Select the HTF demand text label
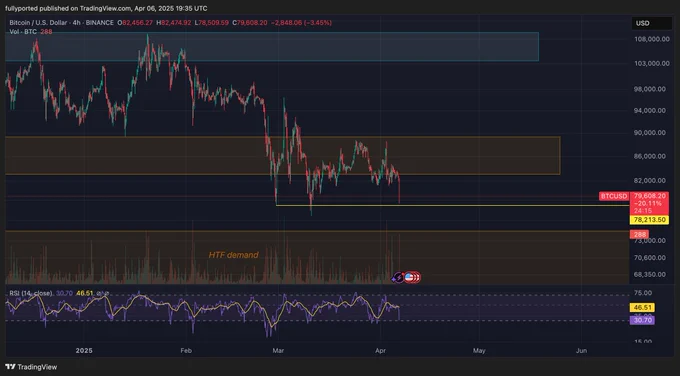680x376 pixels. click(x=233, y=255)
